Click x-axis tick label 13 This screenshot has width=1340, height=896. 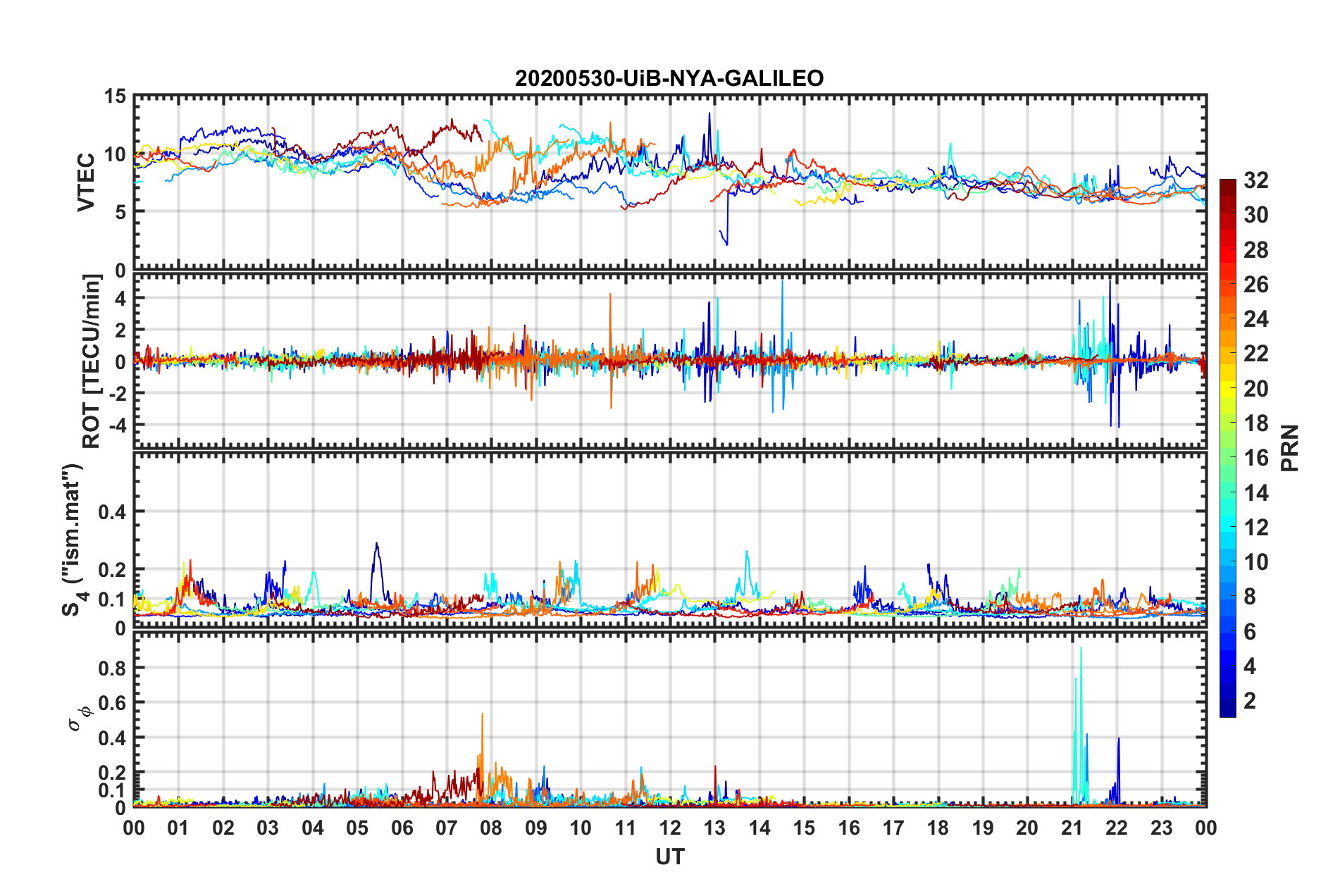[714, 828]
